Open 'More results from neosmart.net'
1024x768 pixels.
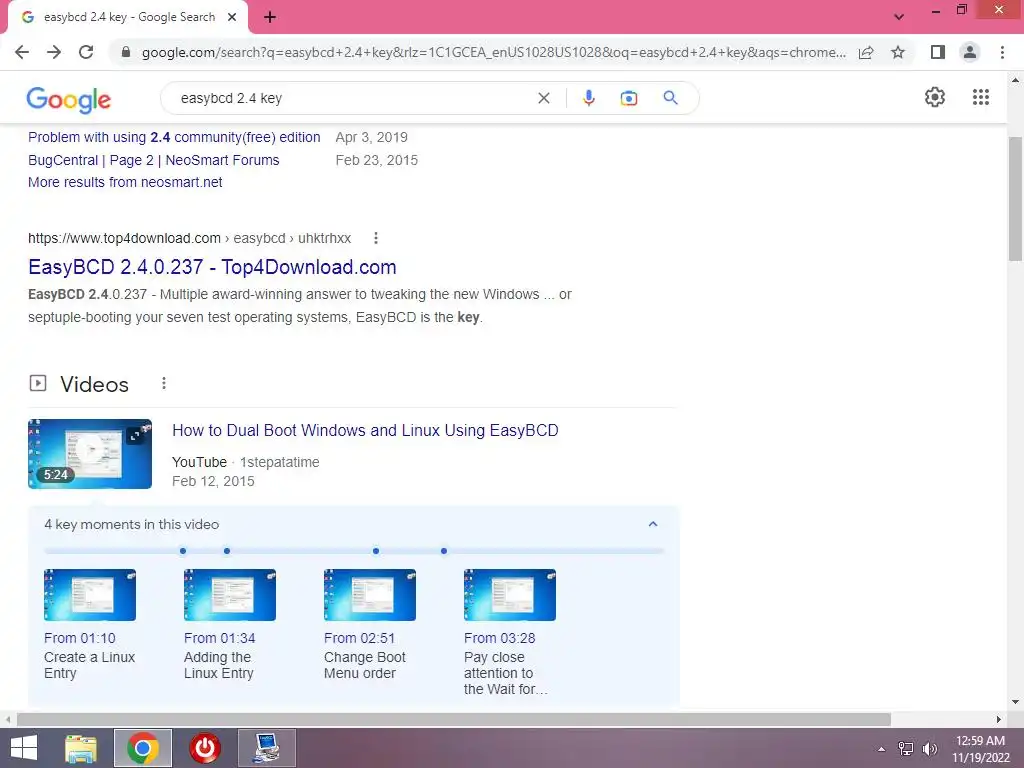[x=125, y=182]
